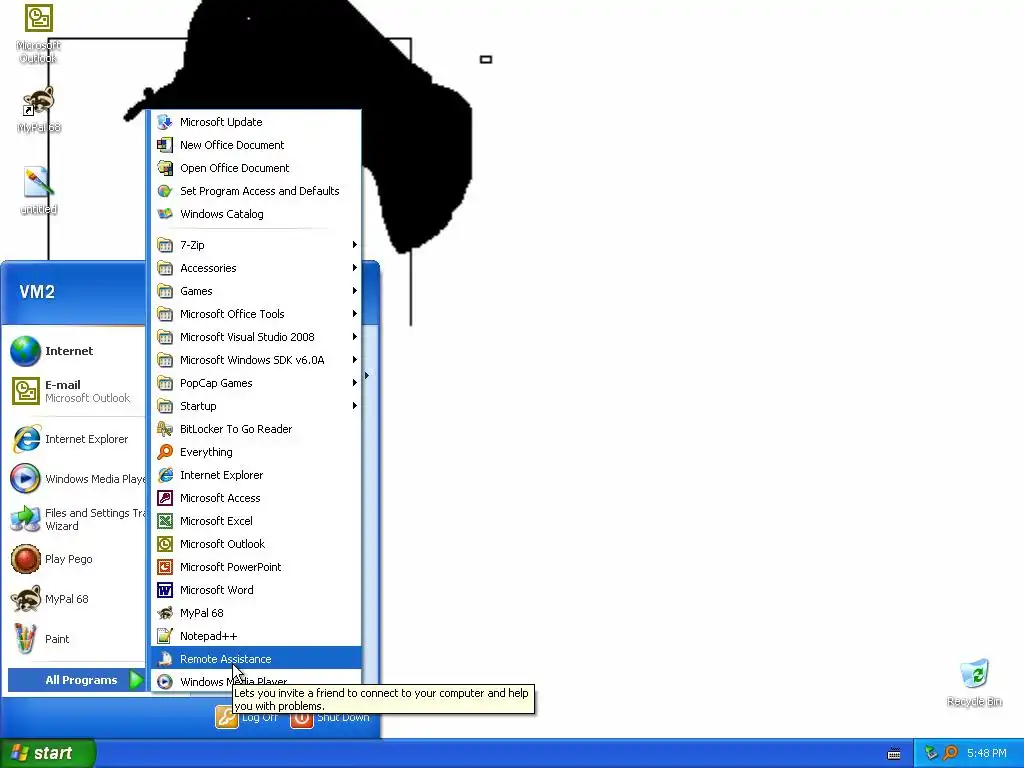Click the safely remove hardware tray icon
Viewport: 1024px width, 768px height.
click(x=931, y=753)
